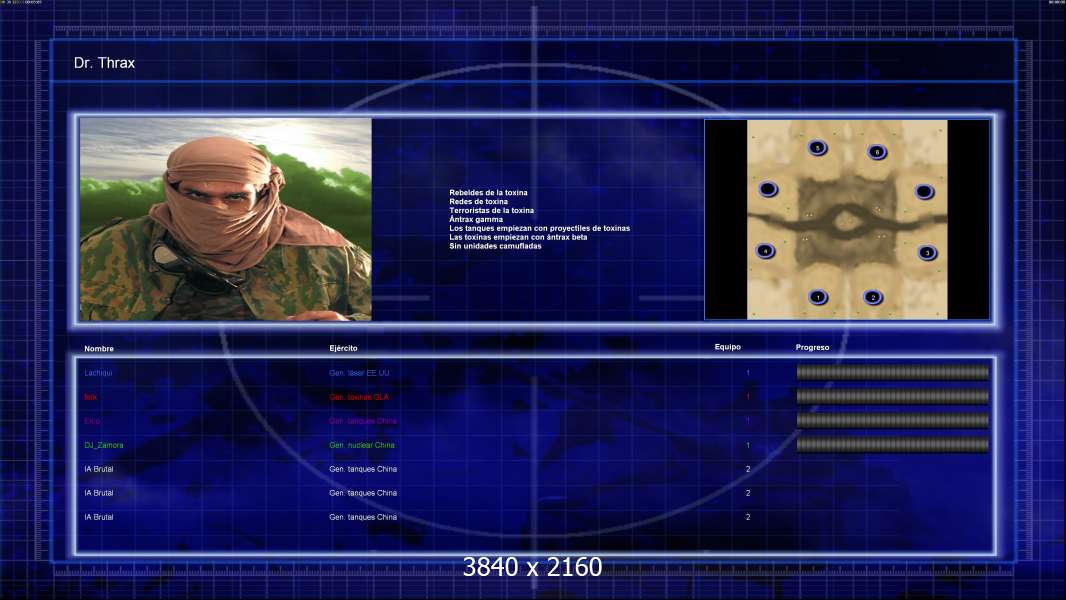This screenshot has width=1066, height=600.
Task: Select player name Lachiqui
Action: point(99,373)
